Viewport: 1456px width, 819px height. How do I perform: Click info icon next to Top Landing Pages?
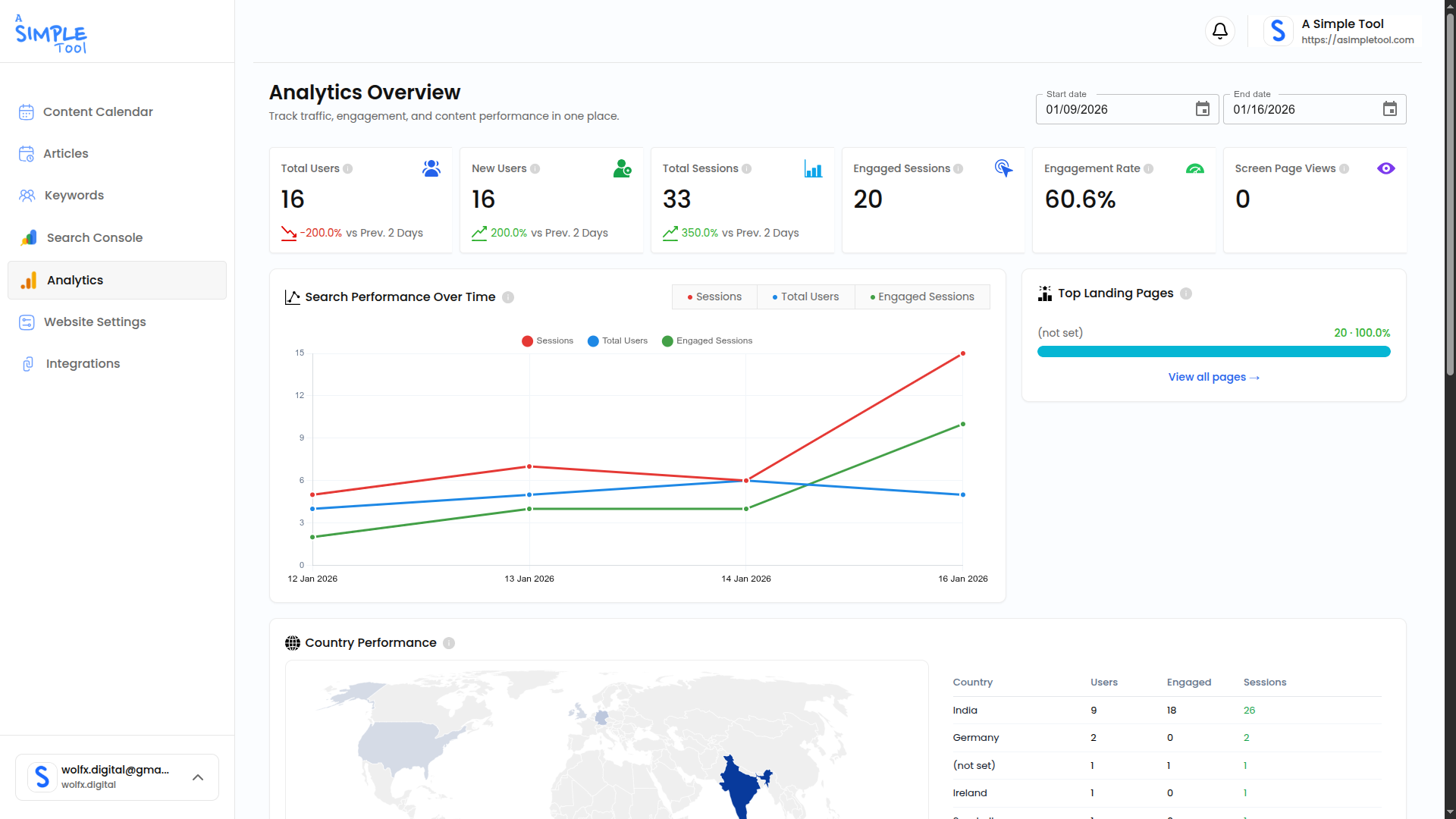1186,293
